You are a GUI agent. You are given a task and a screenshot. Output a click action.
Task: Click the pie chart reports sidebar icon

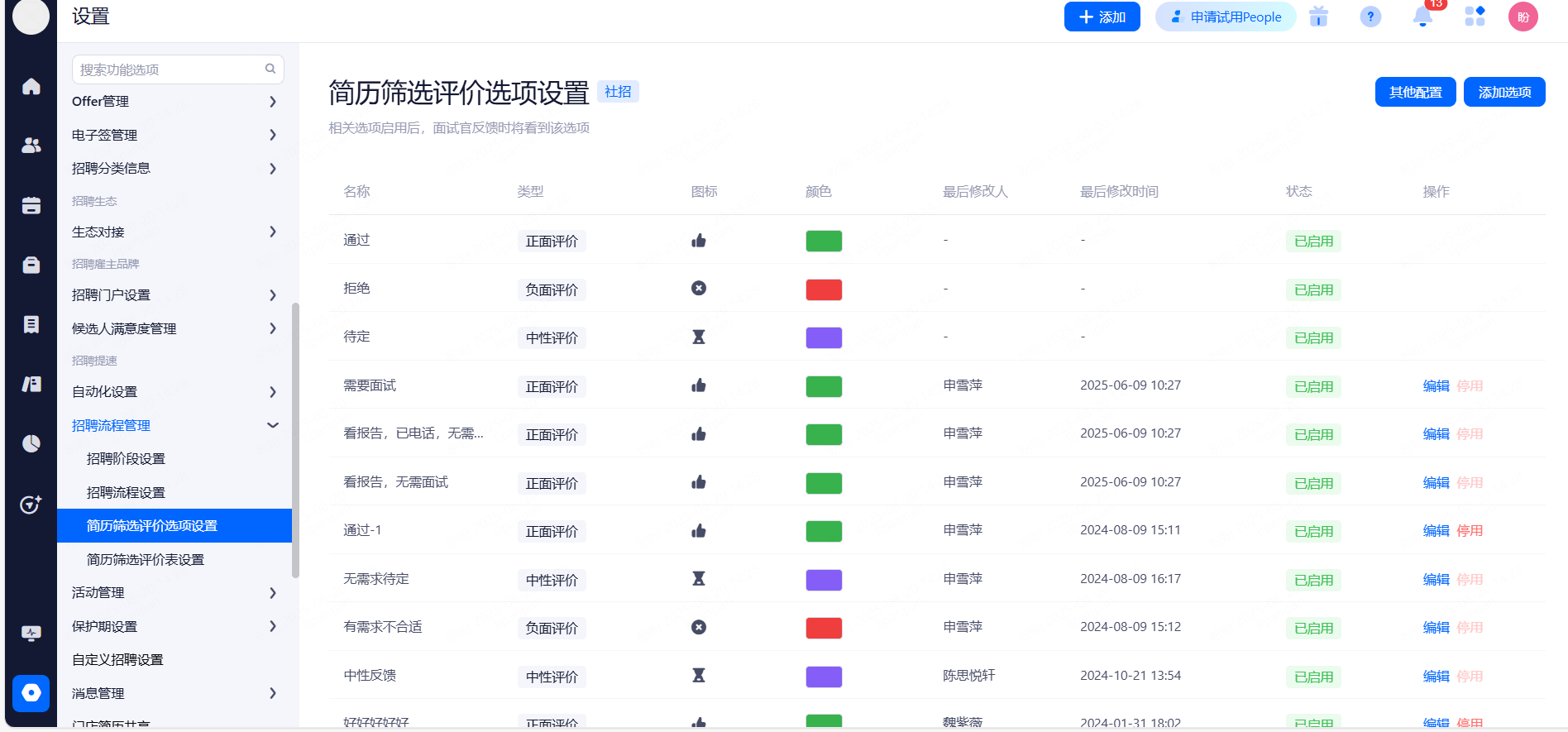click(31, 444)
